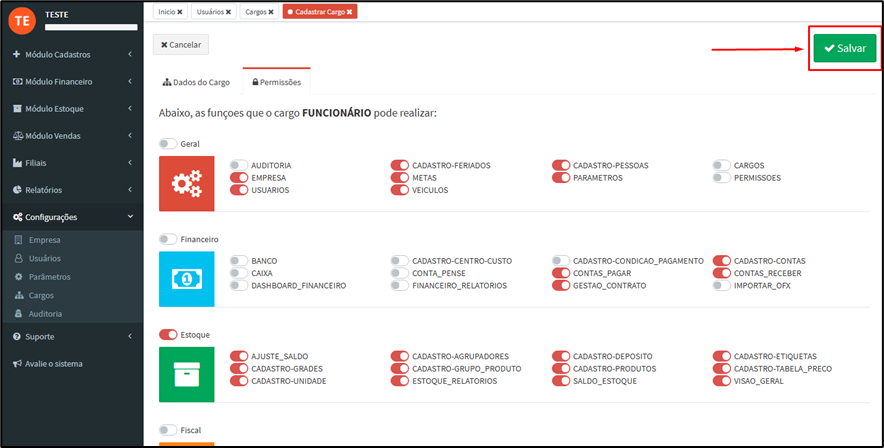Viewport: 884px width, 448px height.
Task: Toggle the Financeiro group switch
Action: (x=168, y=239)
